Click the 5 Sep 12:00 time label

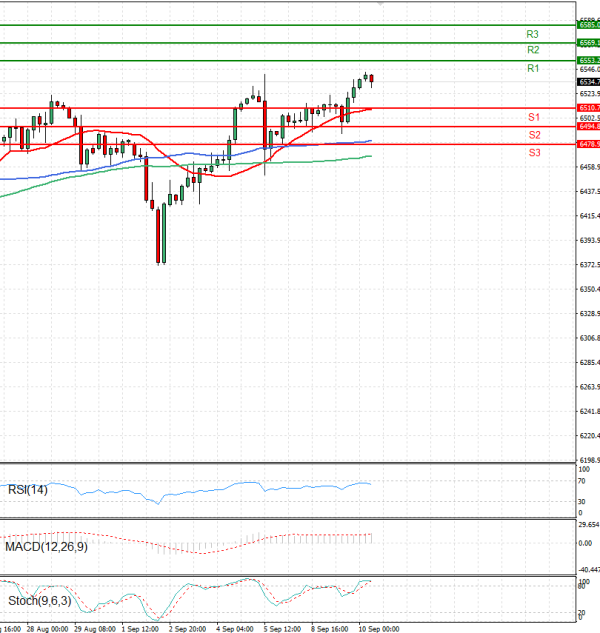(x=282, y=629)
